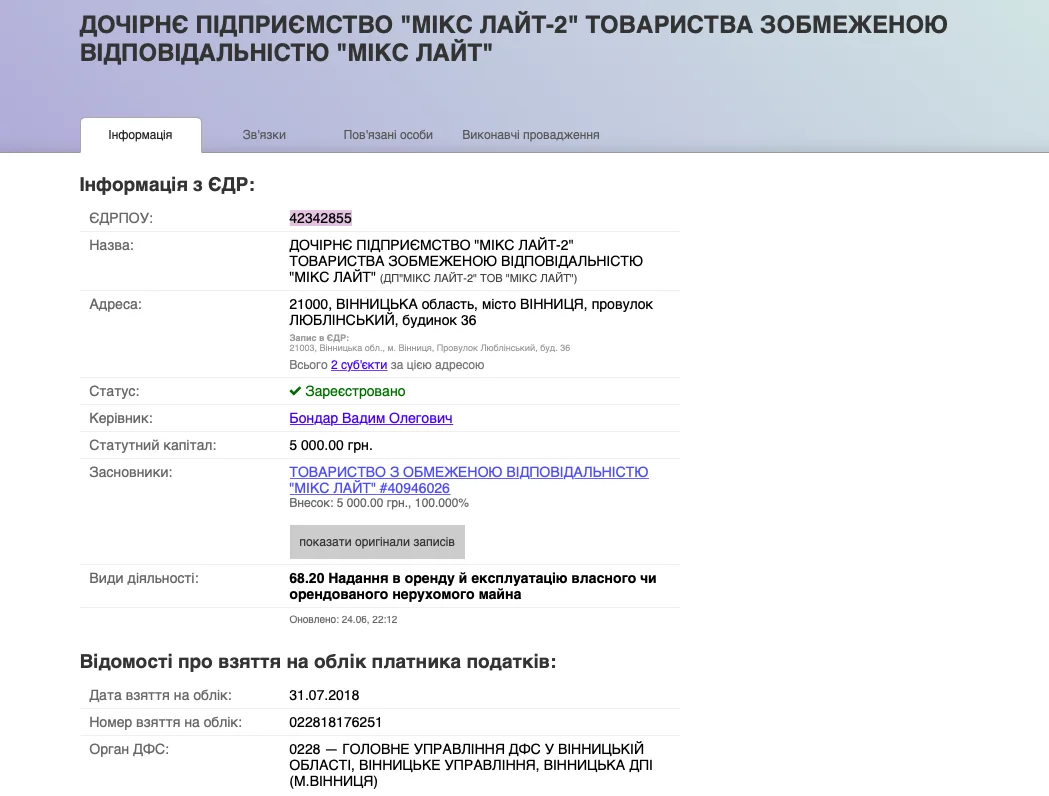1049x796 pixels.
Task: Click the Статутний капітал row label
Action: [x=153, y=445]
